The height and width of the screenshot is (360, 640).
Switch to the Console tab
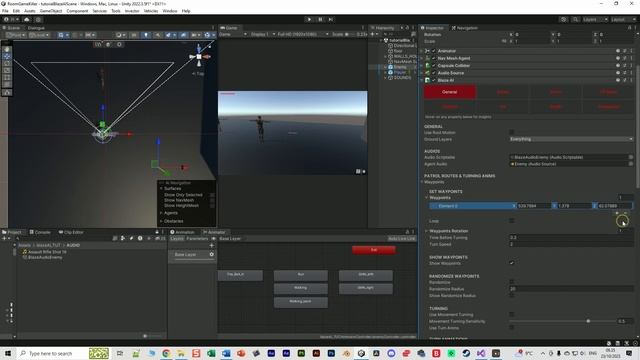click(x=40, y=232)
